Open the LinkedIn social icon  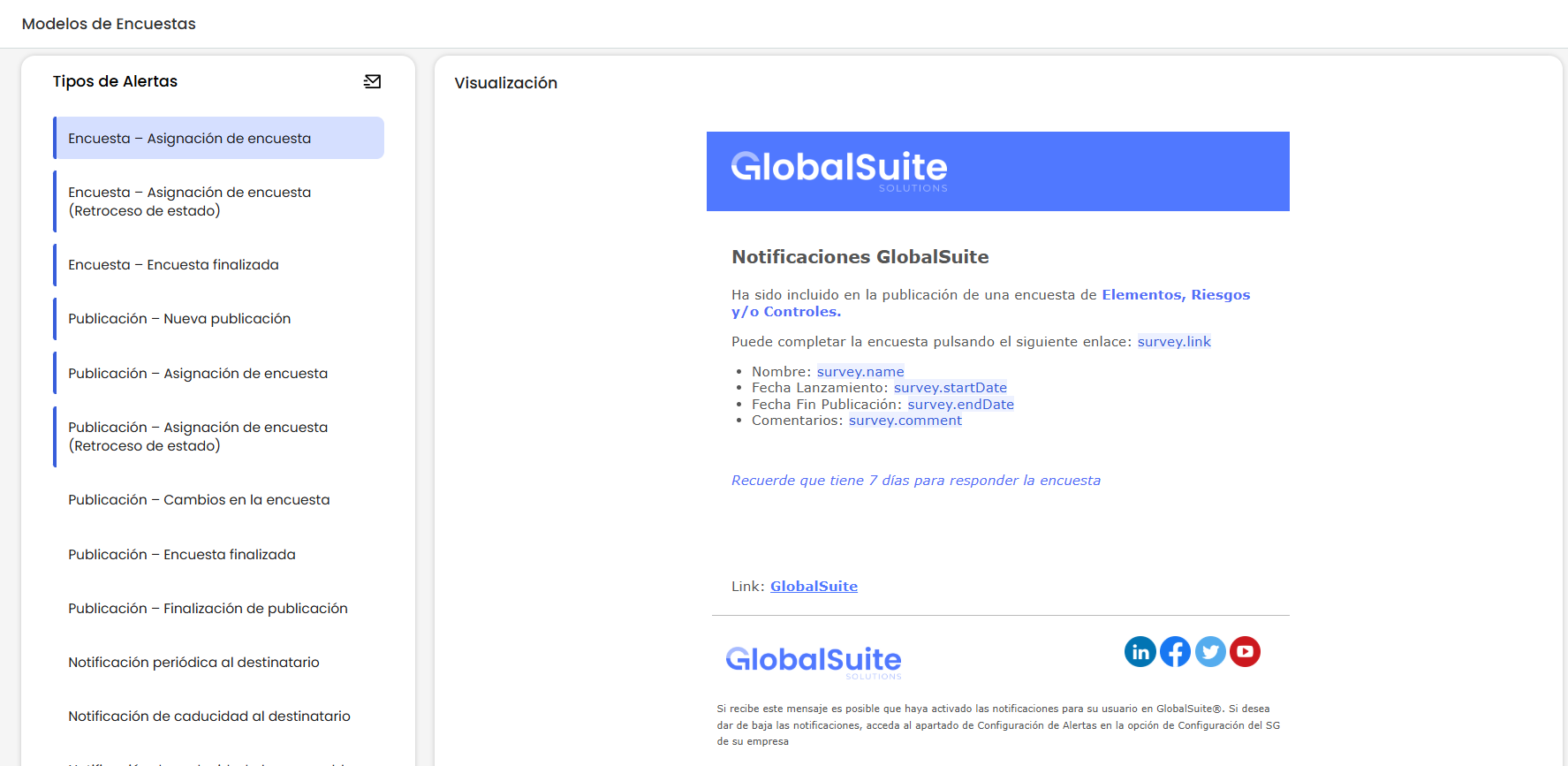pos(1140,652)
